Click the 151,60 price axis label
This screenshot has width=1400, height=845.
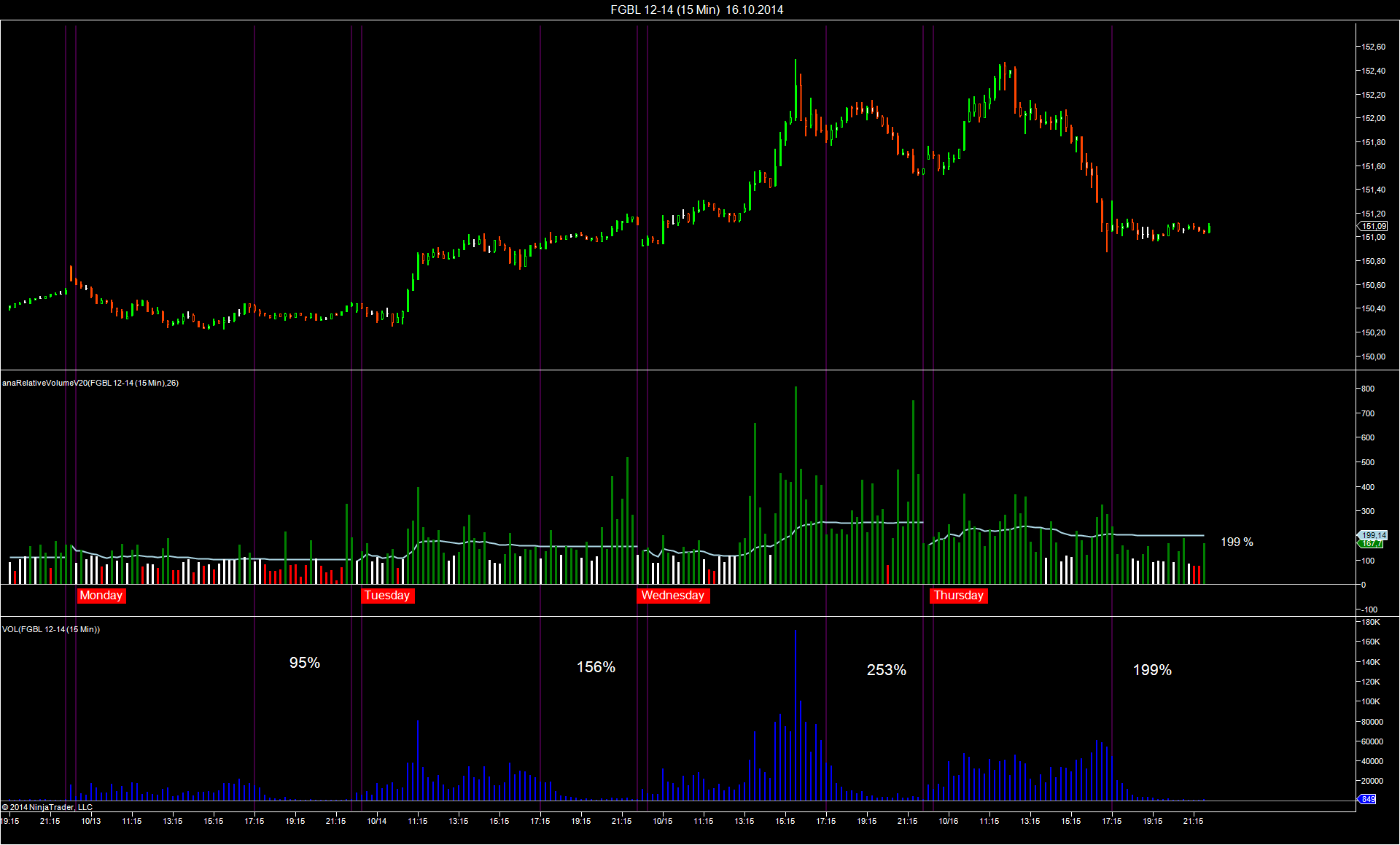[1374, 166]
